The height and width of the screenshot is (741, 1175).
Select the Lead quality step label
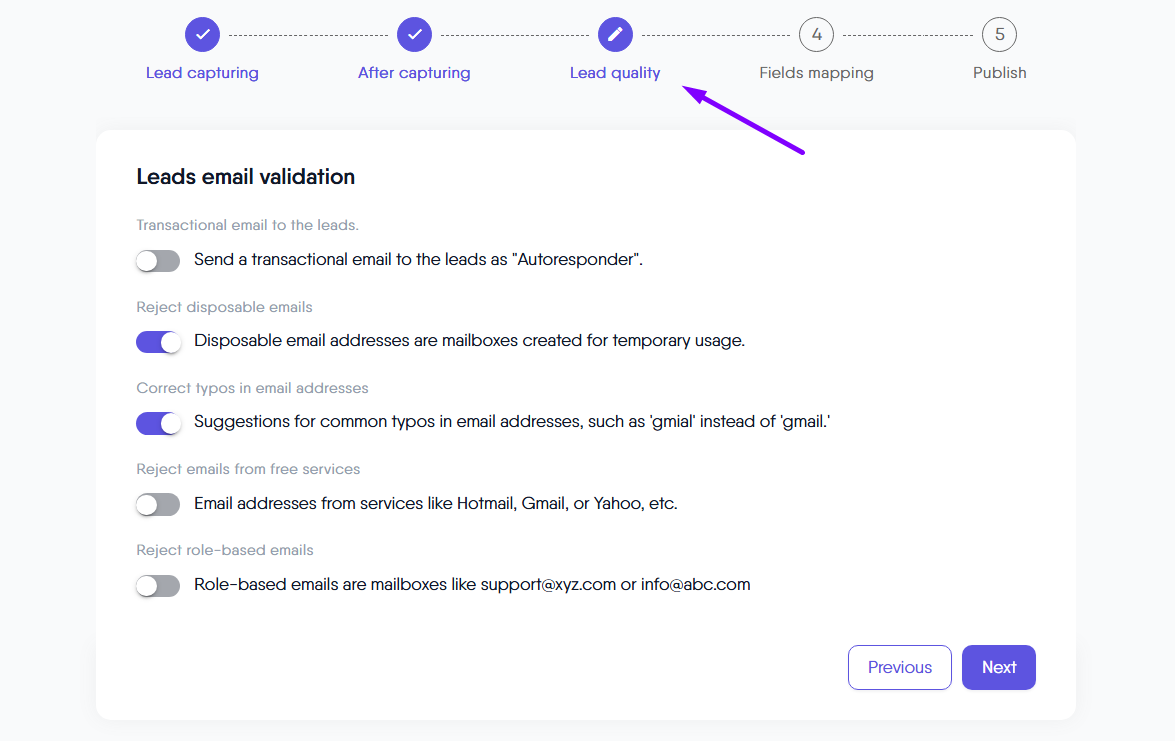tap(615, 73)
